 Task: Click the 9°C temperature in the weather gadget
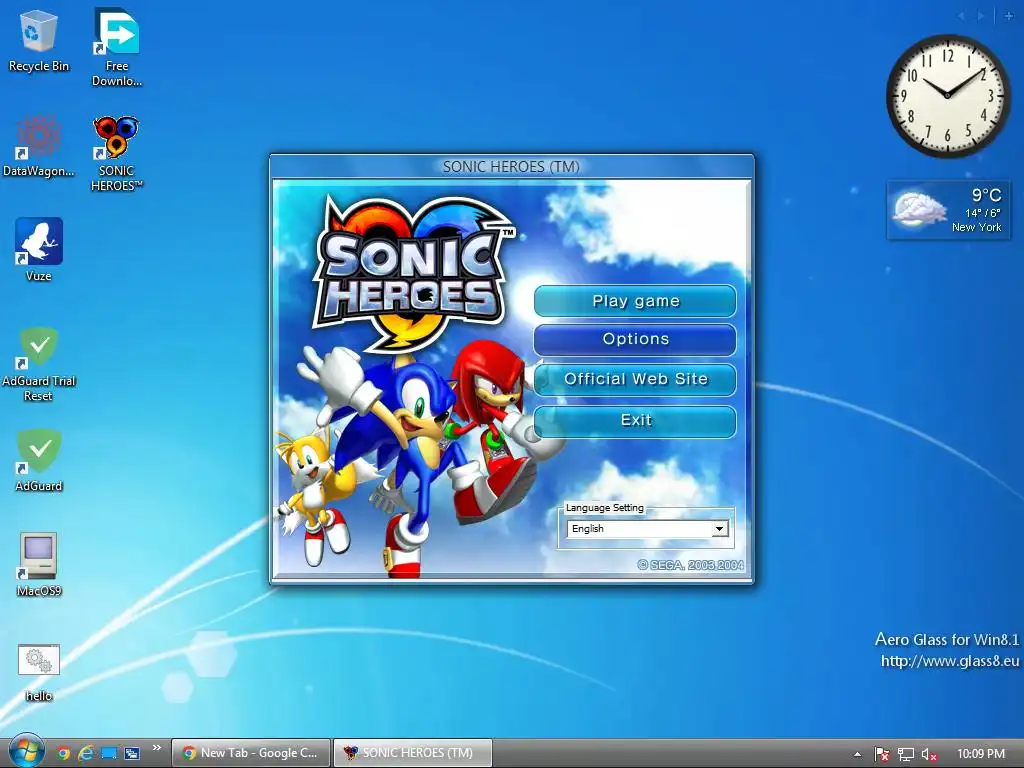pos(986,195)
